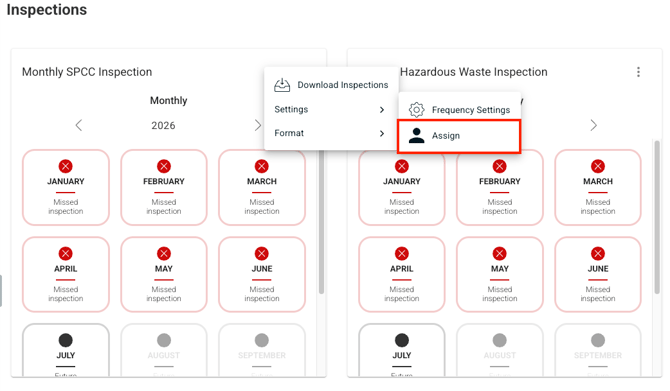Click the Assign person icon
Viewport: 670px width, 391px height.
pyautogui.click(x=416, y=135)
